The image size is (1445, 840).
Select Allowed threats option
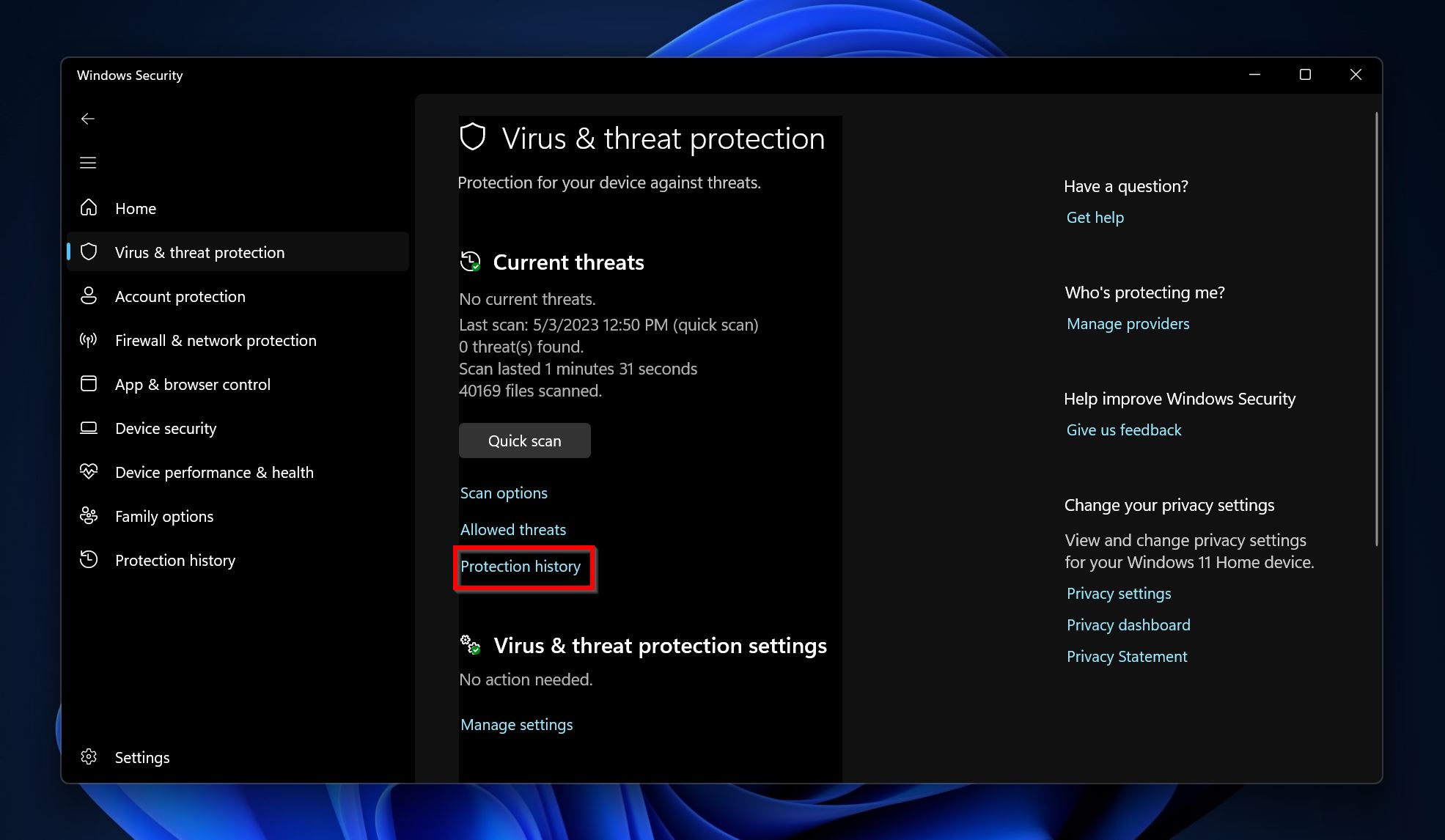pyautogui.click(x=513, y=529)
